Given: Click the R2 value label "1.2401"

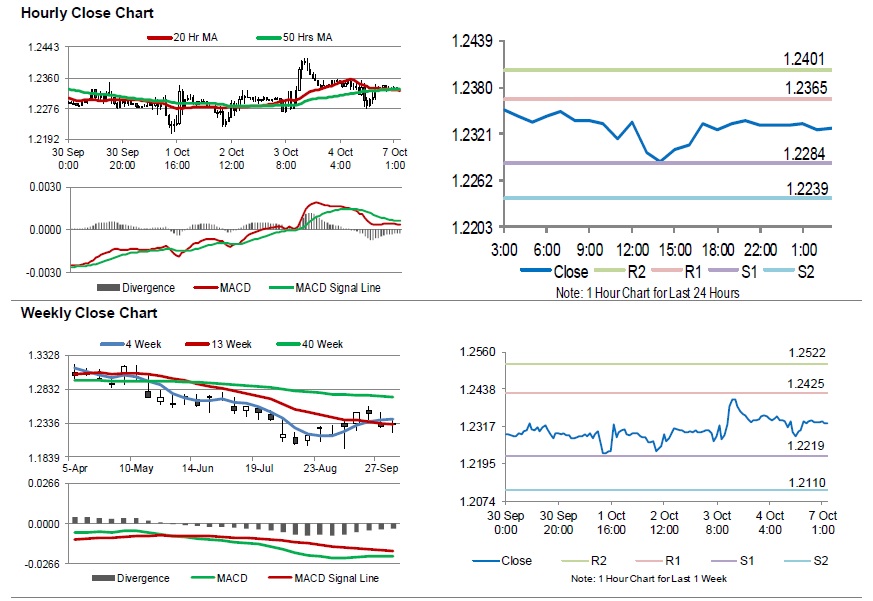Looking at the screenshot, I should pyautogui.click(x=804, y=58).
